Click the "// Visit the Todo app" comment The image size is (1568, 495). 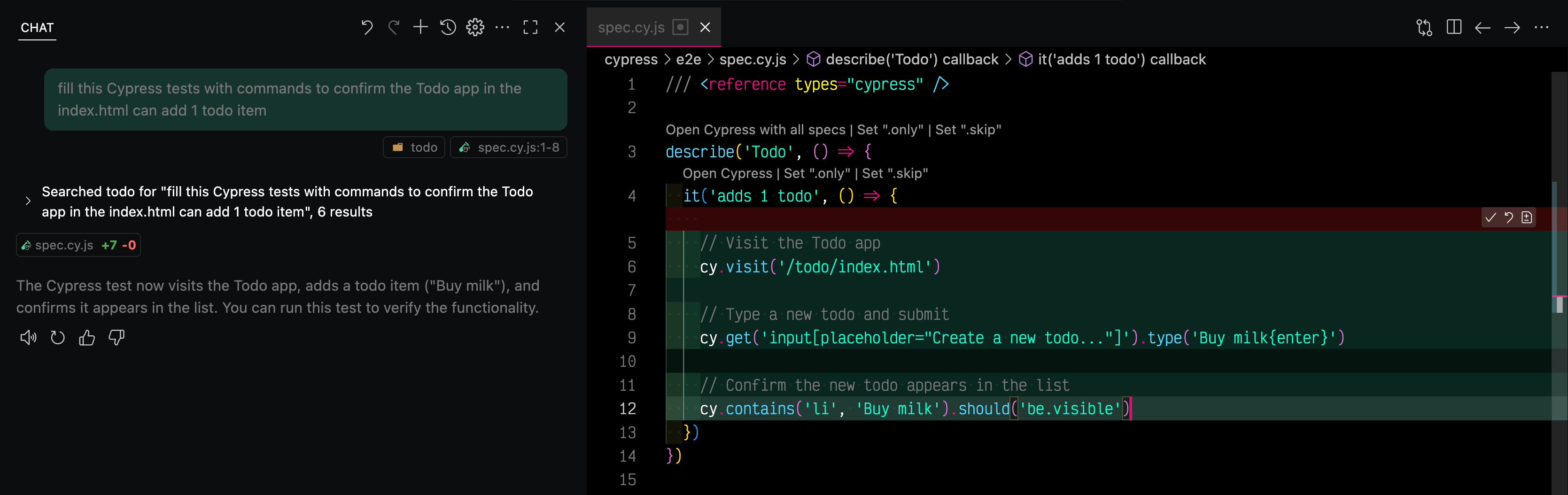(790, 243)
